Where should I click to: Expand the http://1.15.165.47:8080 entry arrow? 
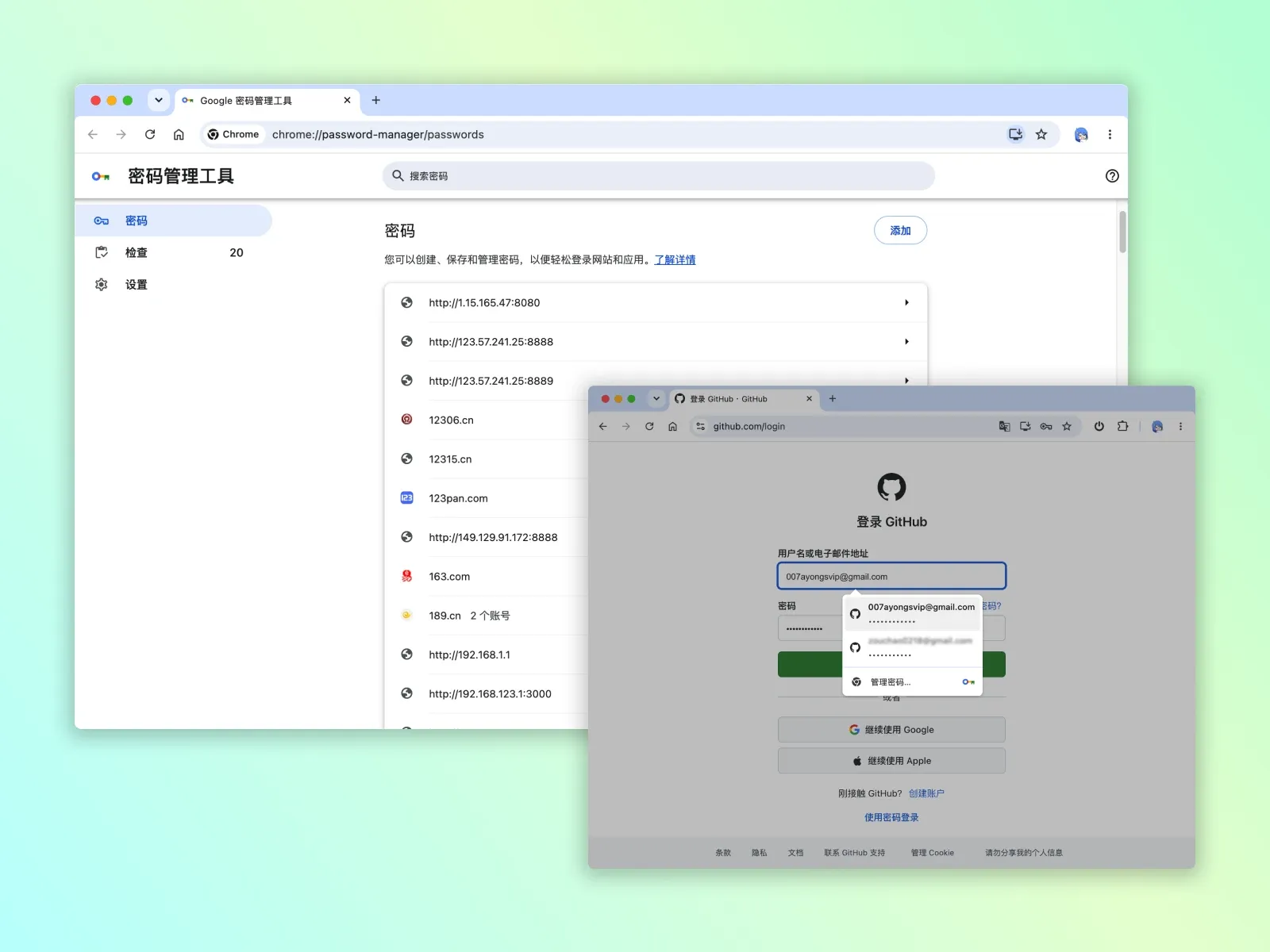coord(906,302)
